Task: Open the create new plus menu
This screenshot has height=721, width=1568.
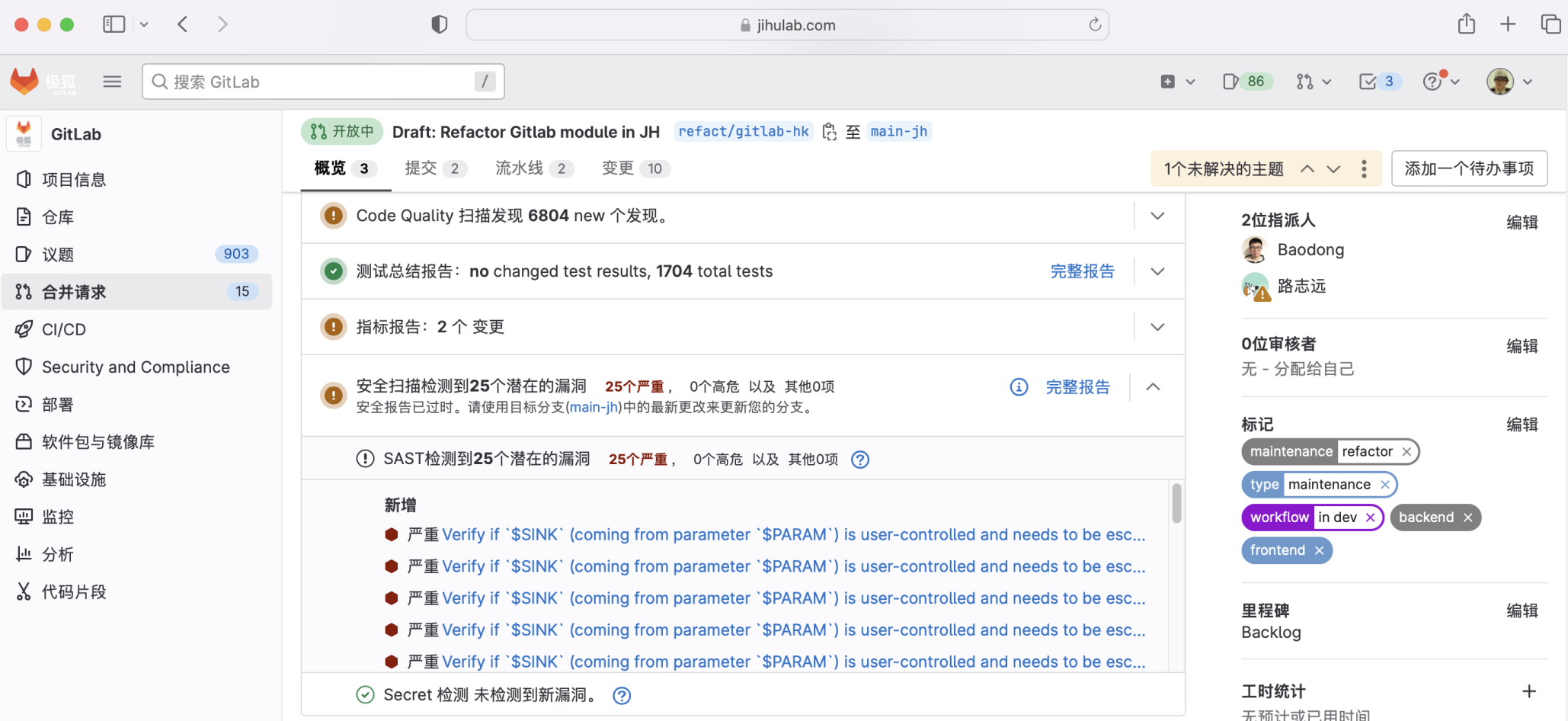Action: tap(1177, 82)
